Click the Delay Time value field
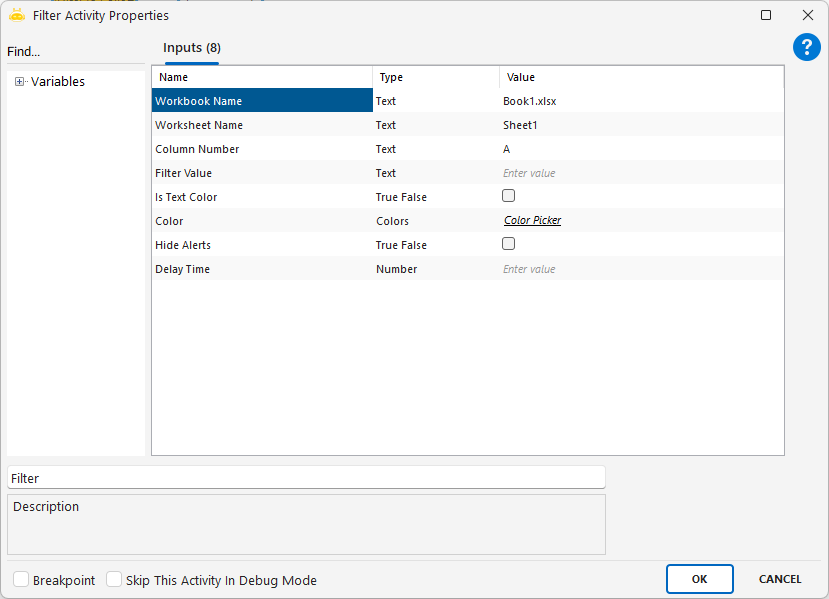 640,269
